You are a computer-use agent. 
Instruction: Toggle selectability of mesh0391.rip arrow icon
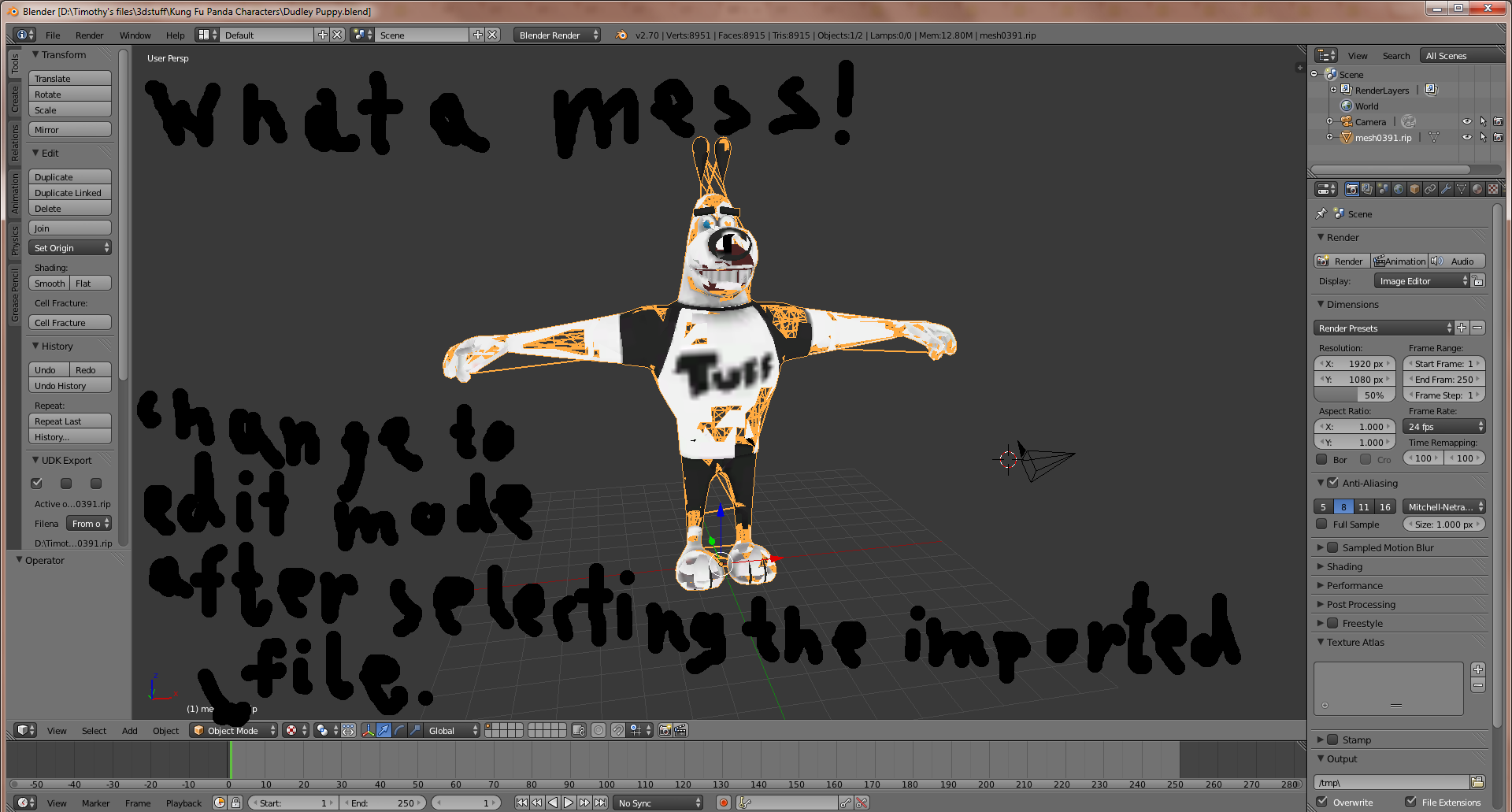coord(1483,137)
